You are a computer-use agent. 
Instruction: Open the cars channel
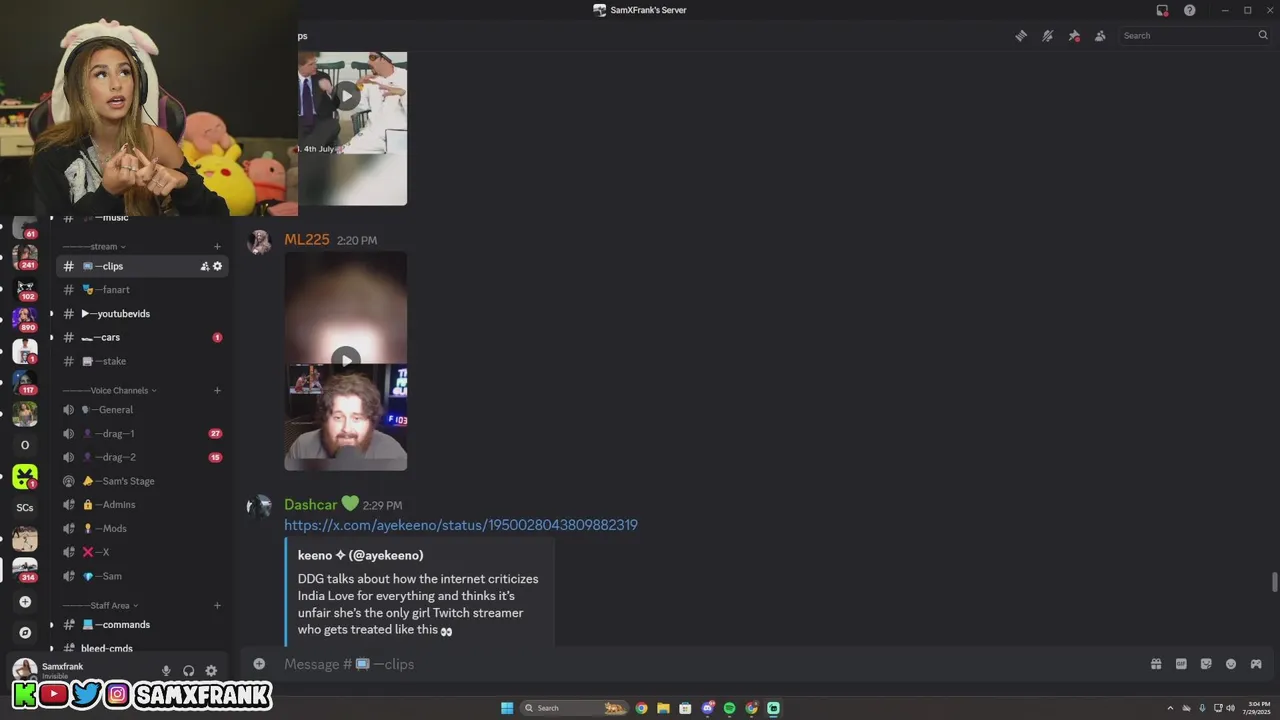tap(140, 338)
